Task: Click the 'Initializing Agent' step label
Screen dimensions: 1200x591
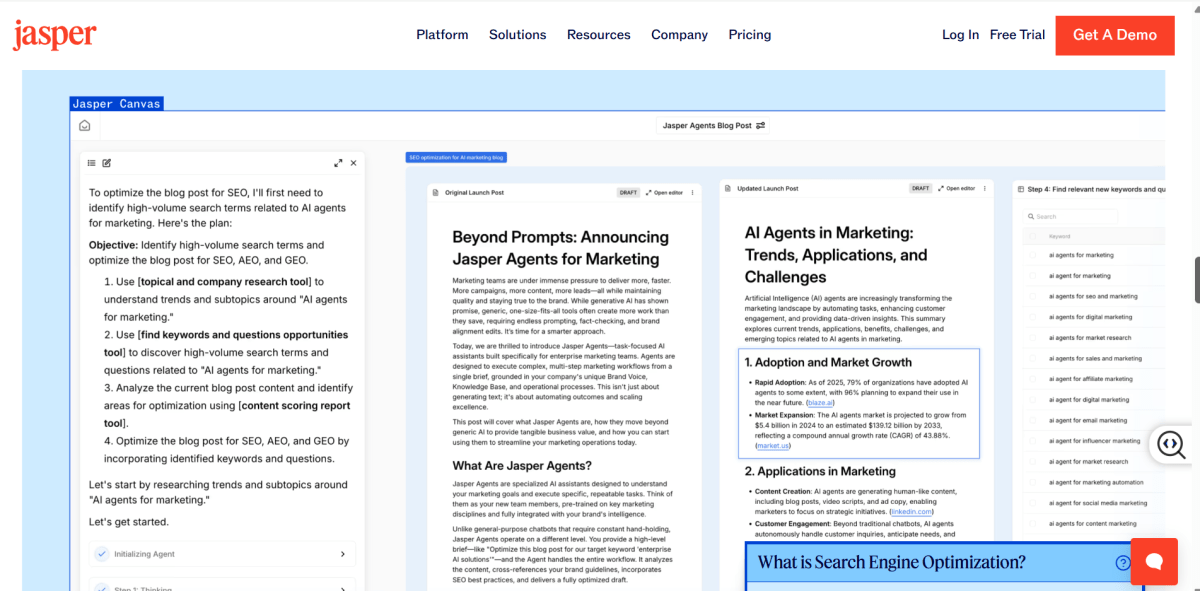Action: tap(145, 554)
